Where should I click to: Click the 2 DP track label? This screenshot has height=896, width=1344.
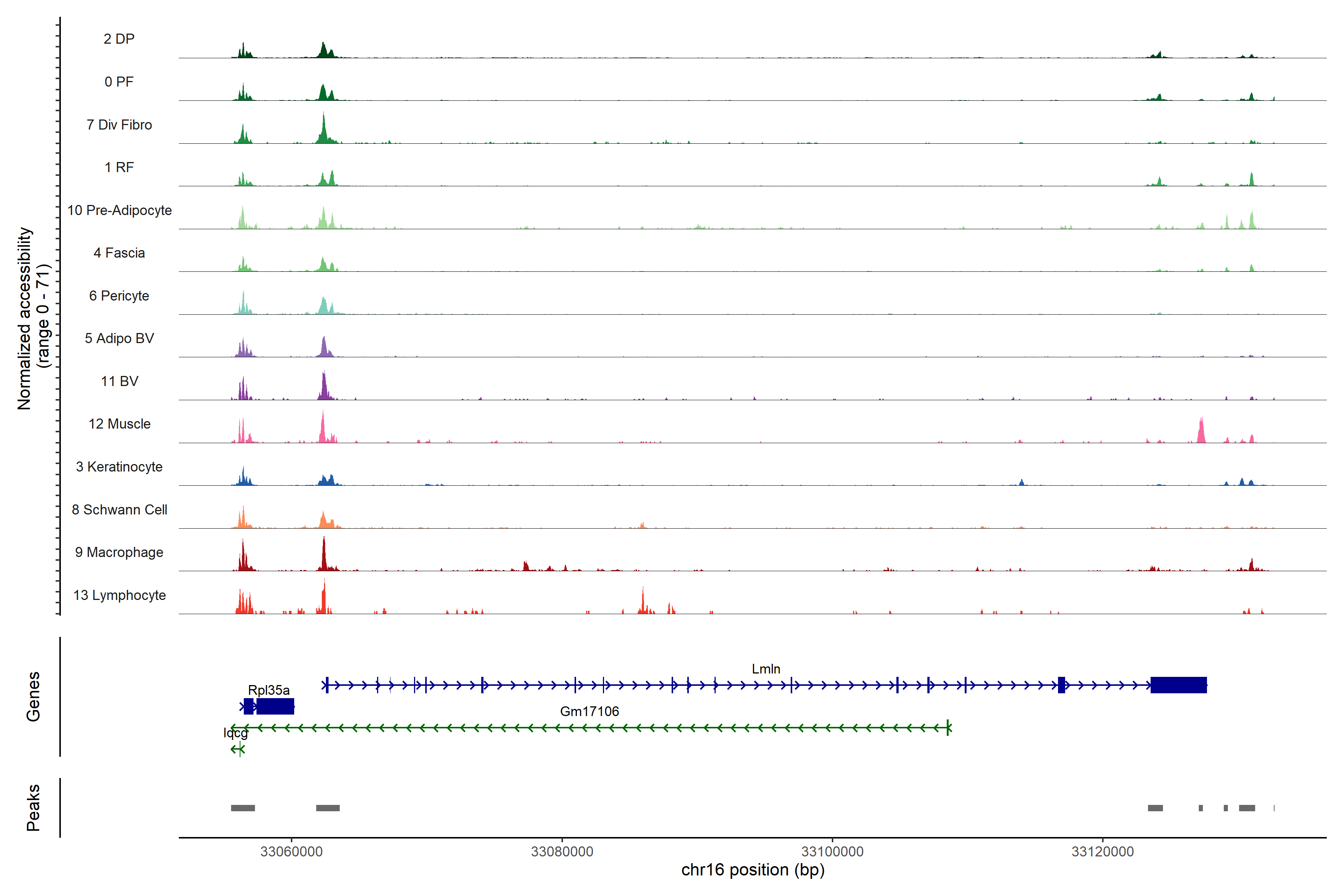(x=119, y=39)
